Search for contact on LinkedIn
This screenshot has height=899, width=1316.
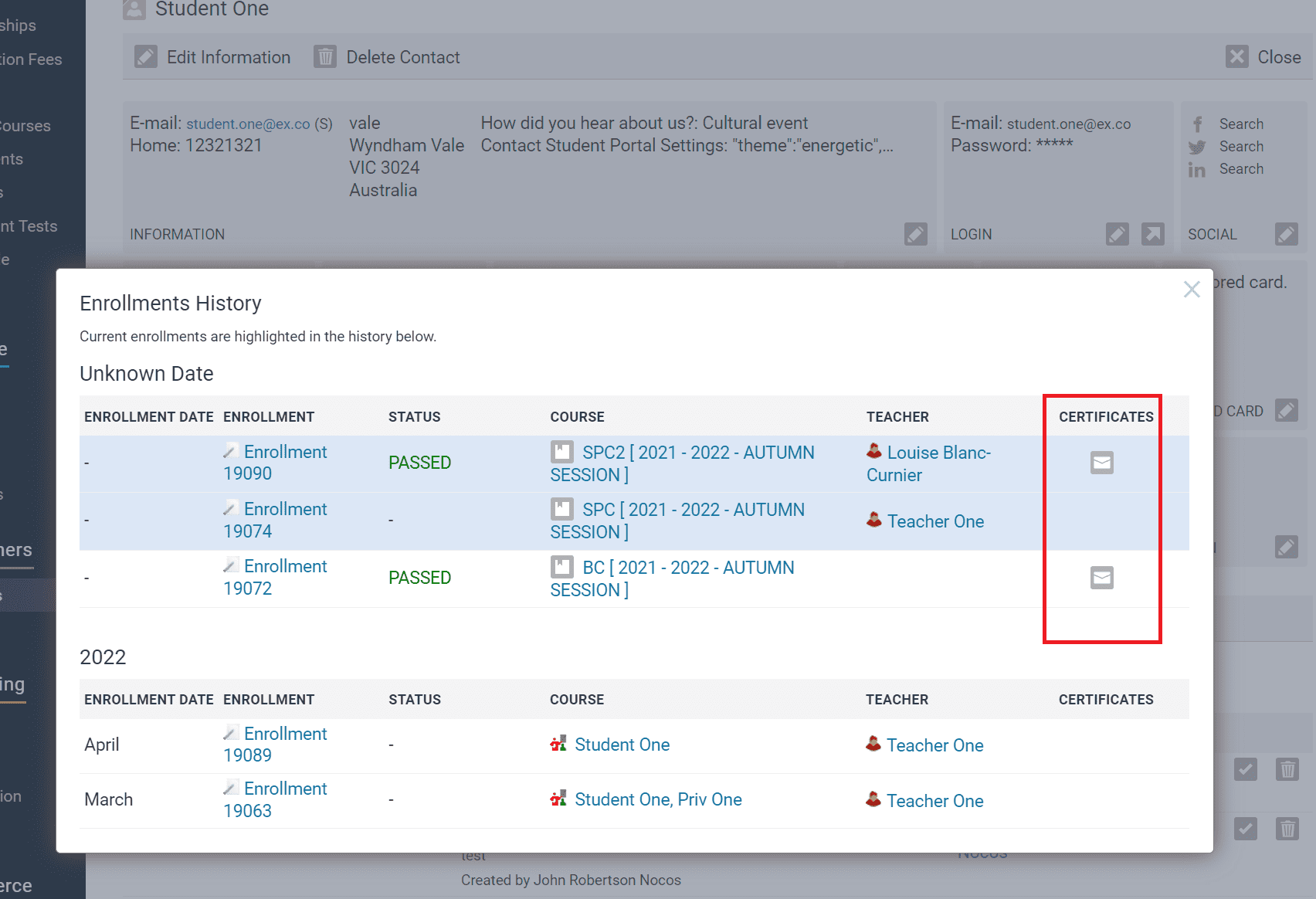pyautogui.click(x=1240, y=169)
